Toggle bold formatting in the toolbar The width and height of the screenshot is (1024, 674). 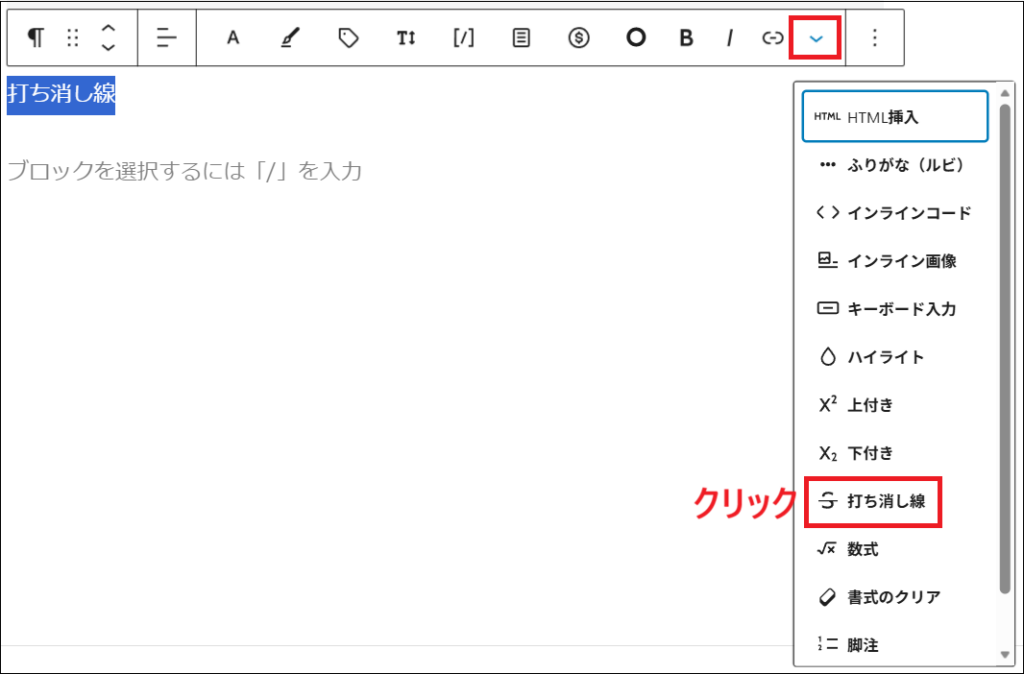[x=686, y=37]
